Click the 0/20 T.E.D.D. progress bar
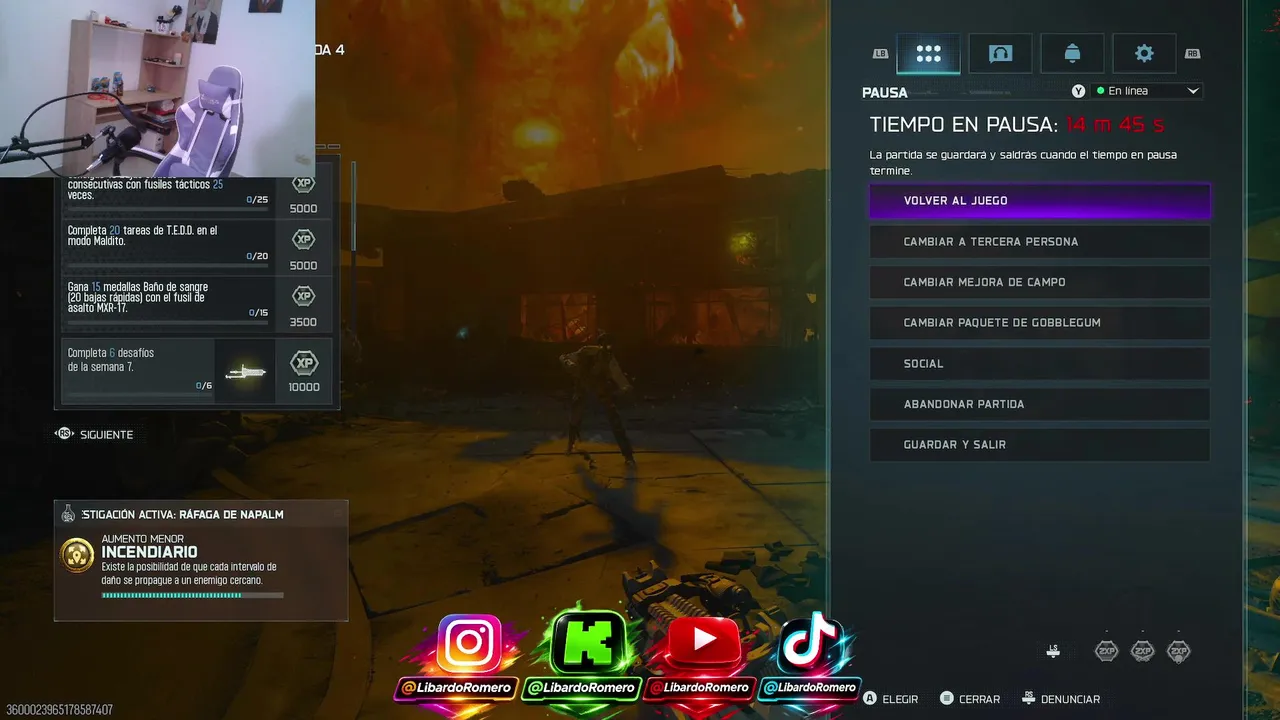Screen dimensions: 1280x720 tap(168, 265)
